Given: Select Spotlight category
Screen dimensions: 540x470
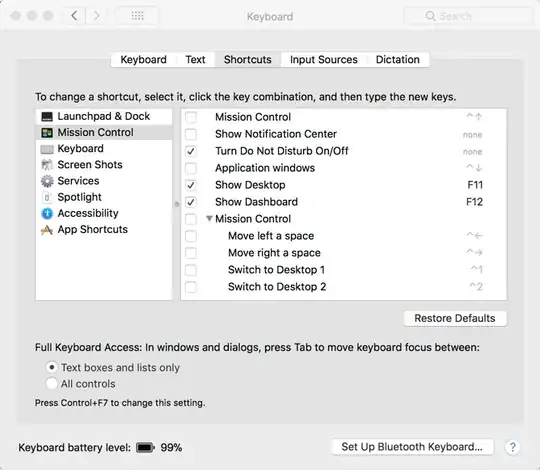Looking at the screenshot, I should pos(104,197).
